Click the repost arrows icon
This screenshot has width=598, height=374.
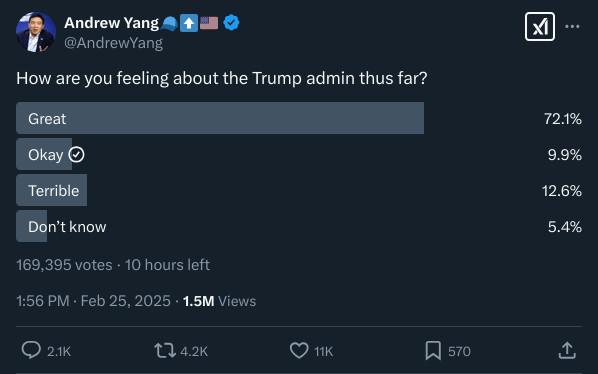tap(165, 350)
